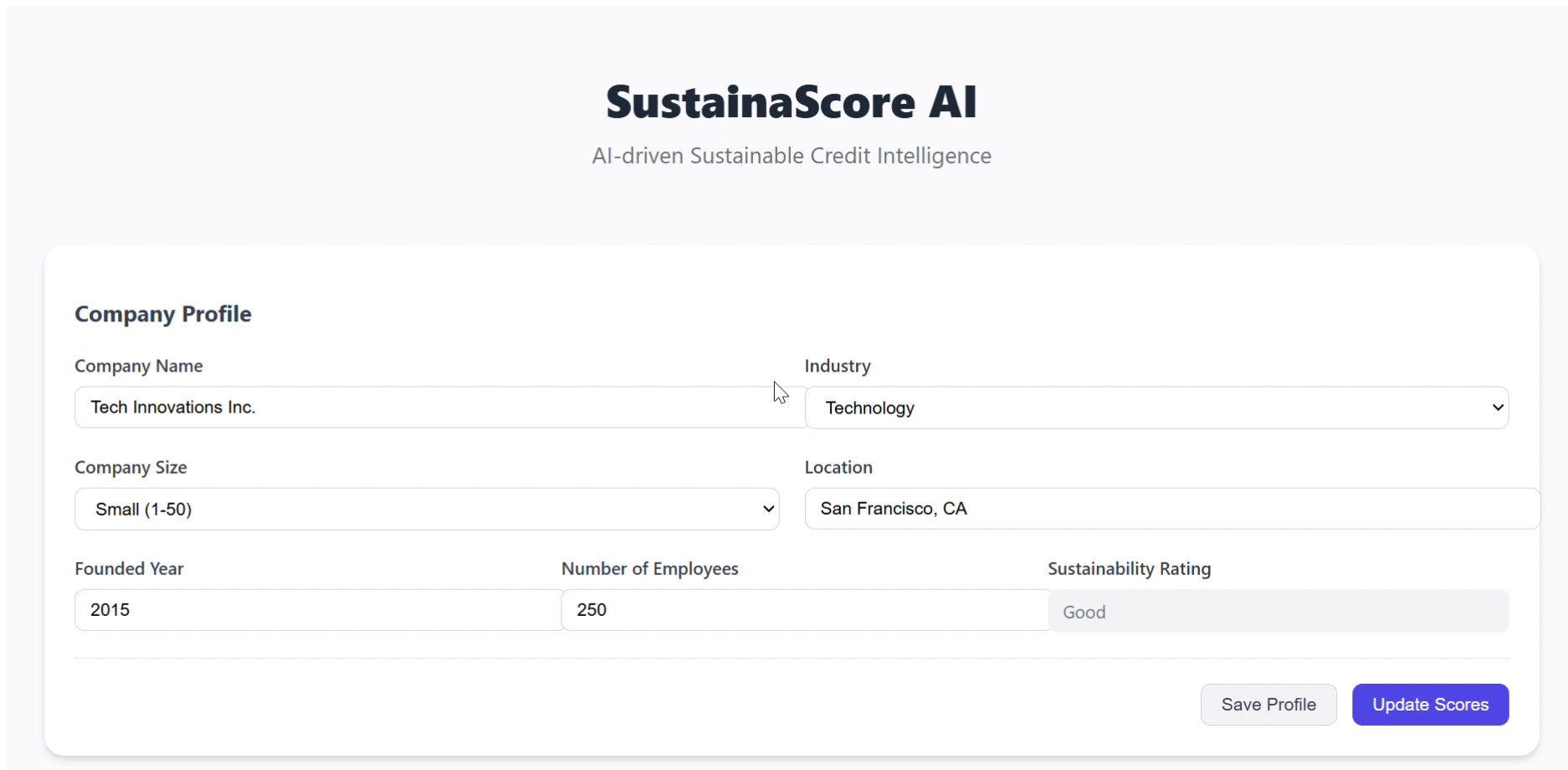Click the Location input with San Francisco
This screenshot has width=1568, height=770.
click(1171, 509)
